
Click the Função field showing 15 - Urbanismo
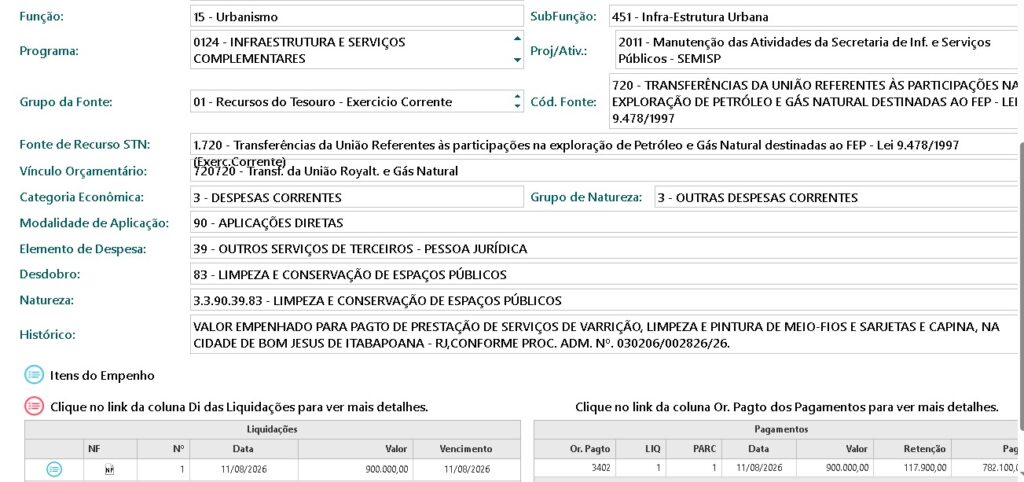[x=357, y=17]
